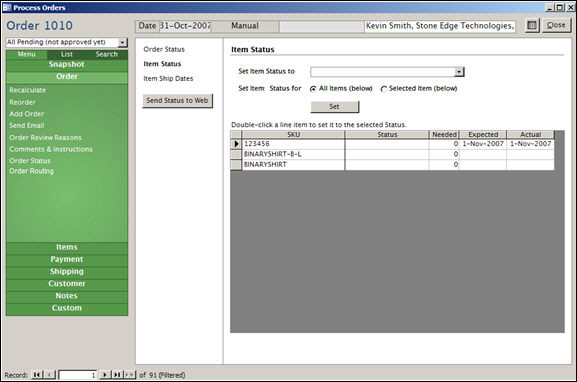Go to next record arrow
The image size is (577, 382).
click(105, 375)
